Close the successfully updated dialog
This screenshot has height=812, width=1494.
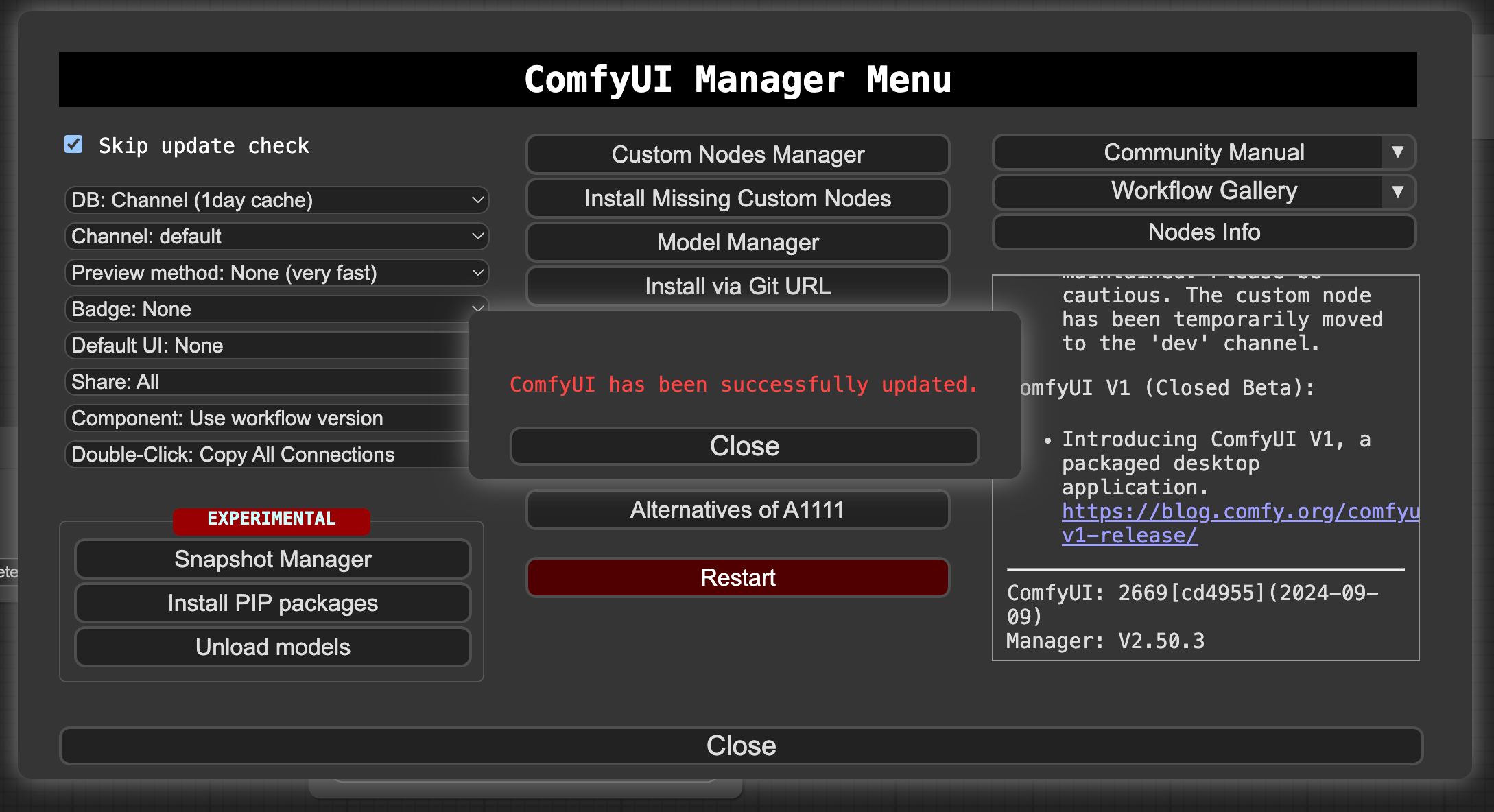pos(744,446)
